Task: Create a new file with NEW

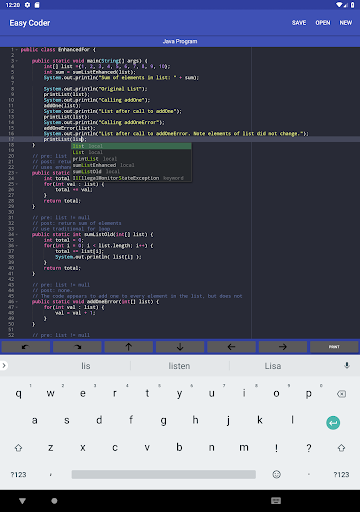Action: (x=346, y=23)
